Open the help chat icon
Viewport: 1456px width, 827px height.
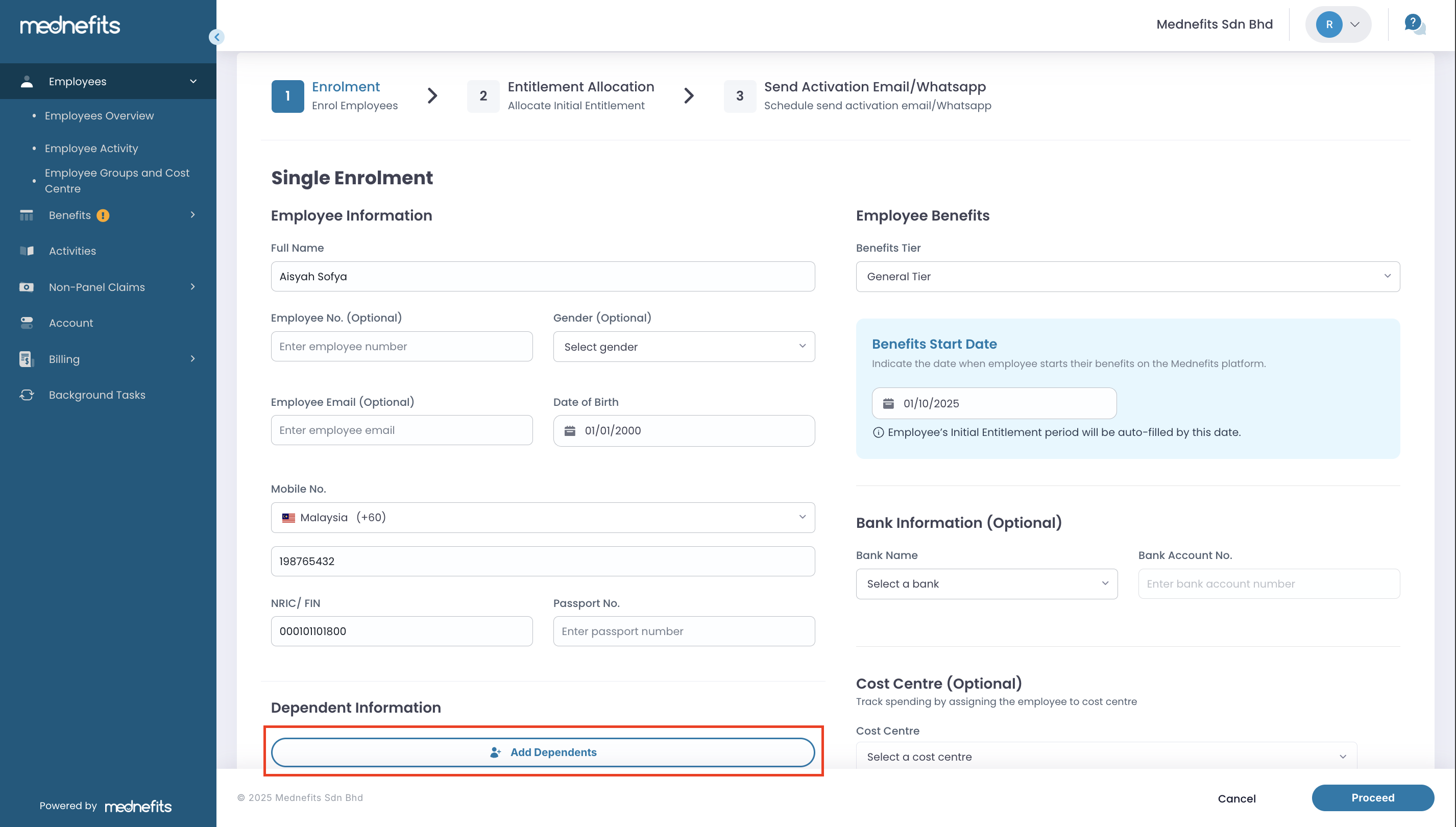[1414, 24]
